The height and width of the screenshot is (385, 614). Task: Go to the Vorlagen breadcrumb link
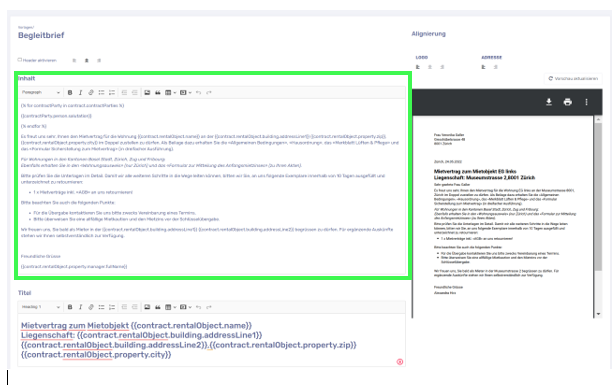[26, 27]
